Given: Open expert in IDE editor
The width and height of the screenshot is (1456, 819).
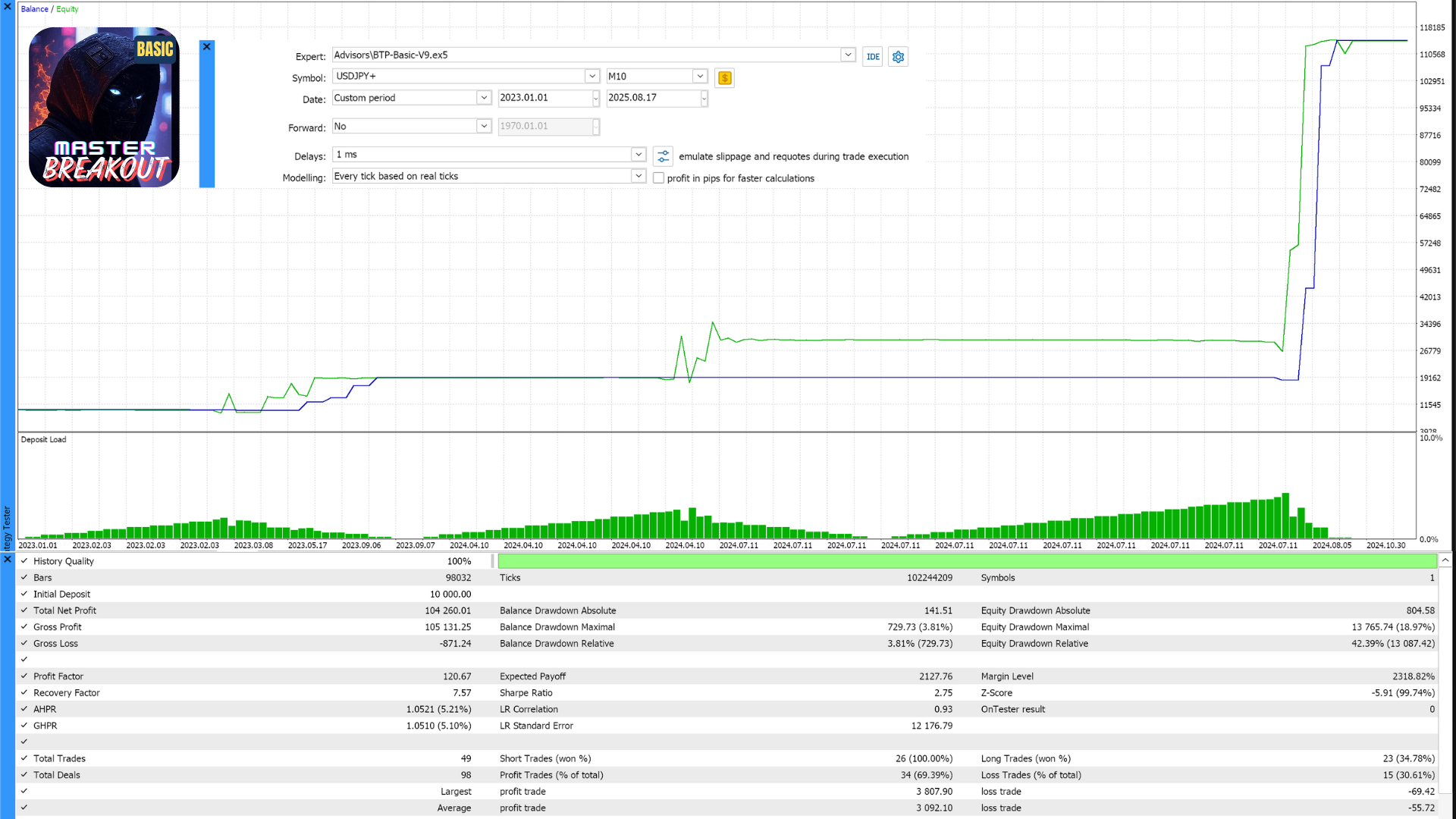Looking at the screenshot, I should tap(873, 57).
